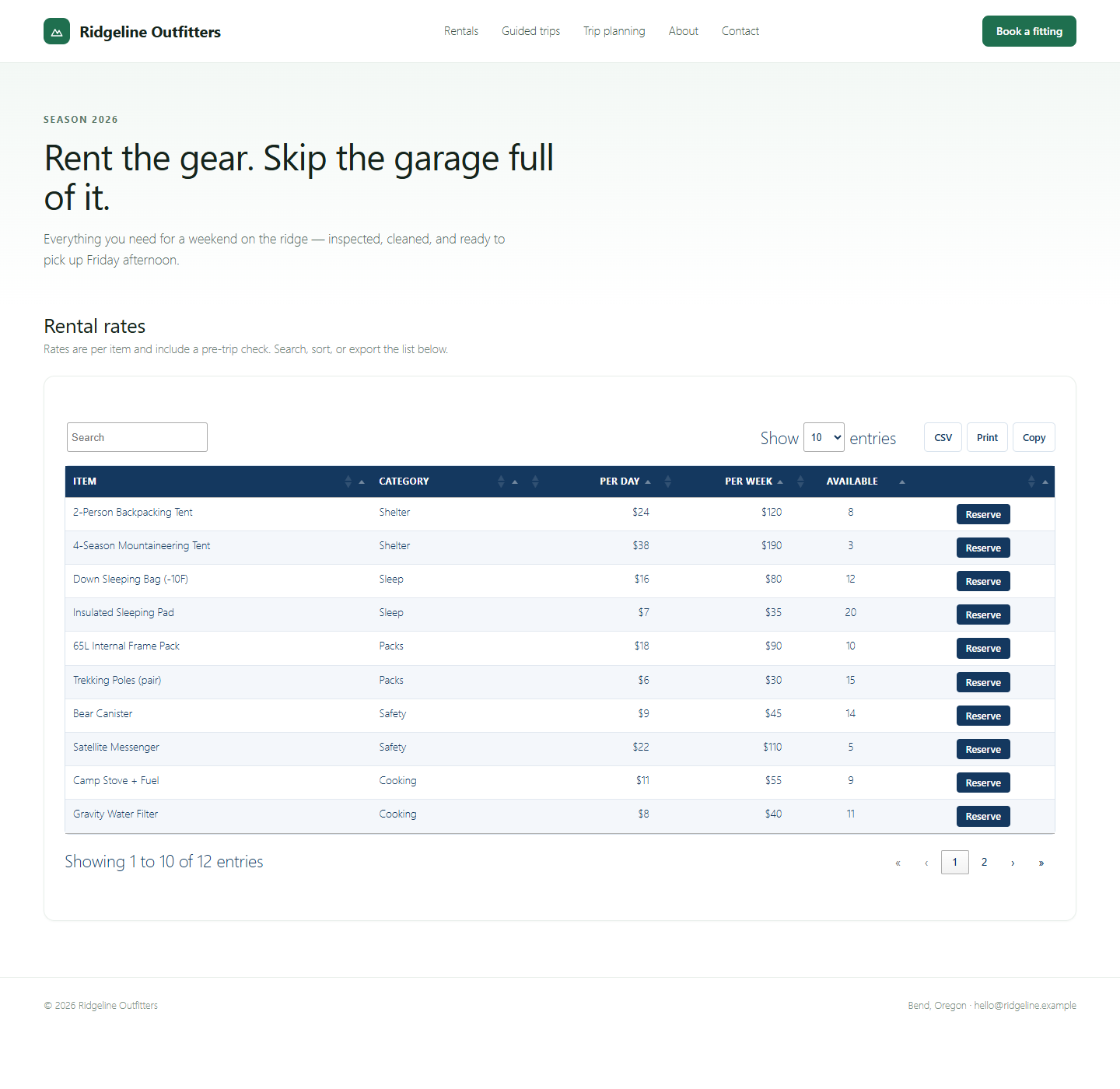Click the Bear Canister item name

tap(103, 713)
